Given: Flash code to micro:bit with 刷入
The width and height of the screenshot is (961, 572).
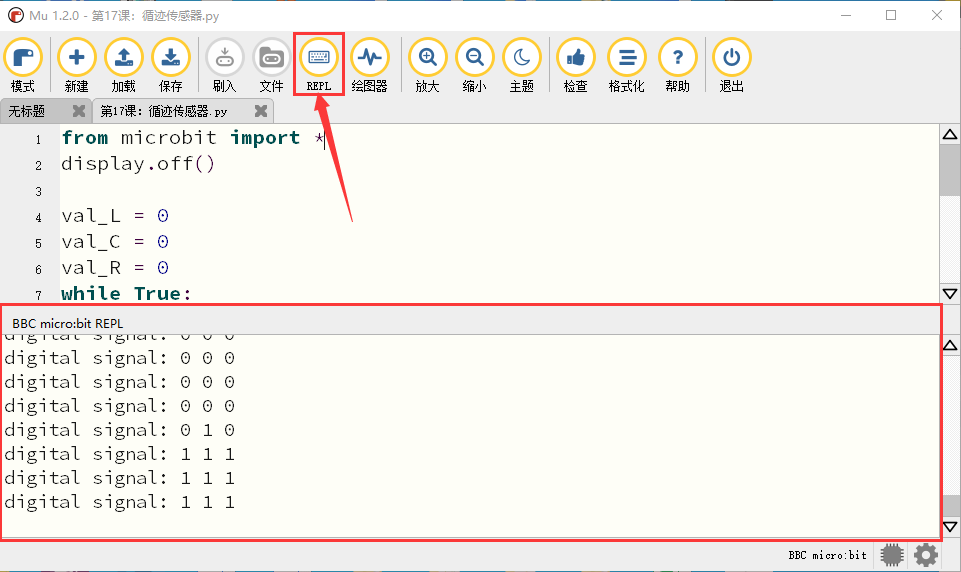Looking at the screenshot, I should [x=225, y=65].
